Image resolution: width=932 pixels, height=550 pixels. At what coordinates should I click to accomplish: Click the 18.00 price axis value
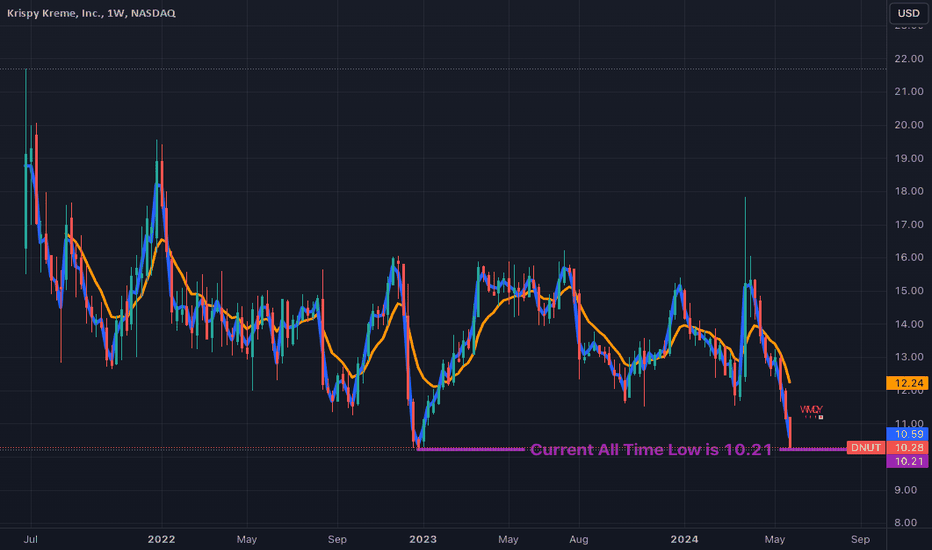(909, 191)
